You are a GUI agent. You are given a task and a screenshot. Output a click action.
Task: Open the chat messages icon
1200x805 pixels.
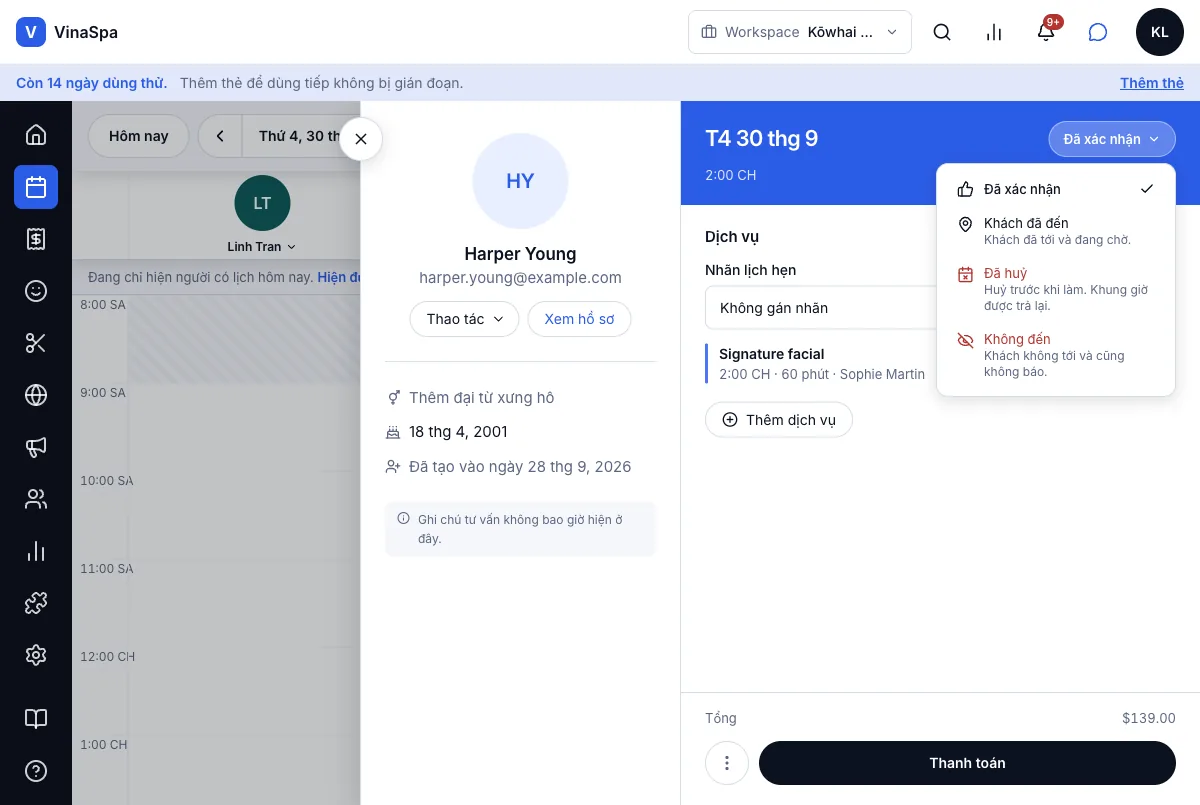tap(1098, 32)
